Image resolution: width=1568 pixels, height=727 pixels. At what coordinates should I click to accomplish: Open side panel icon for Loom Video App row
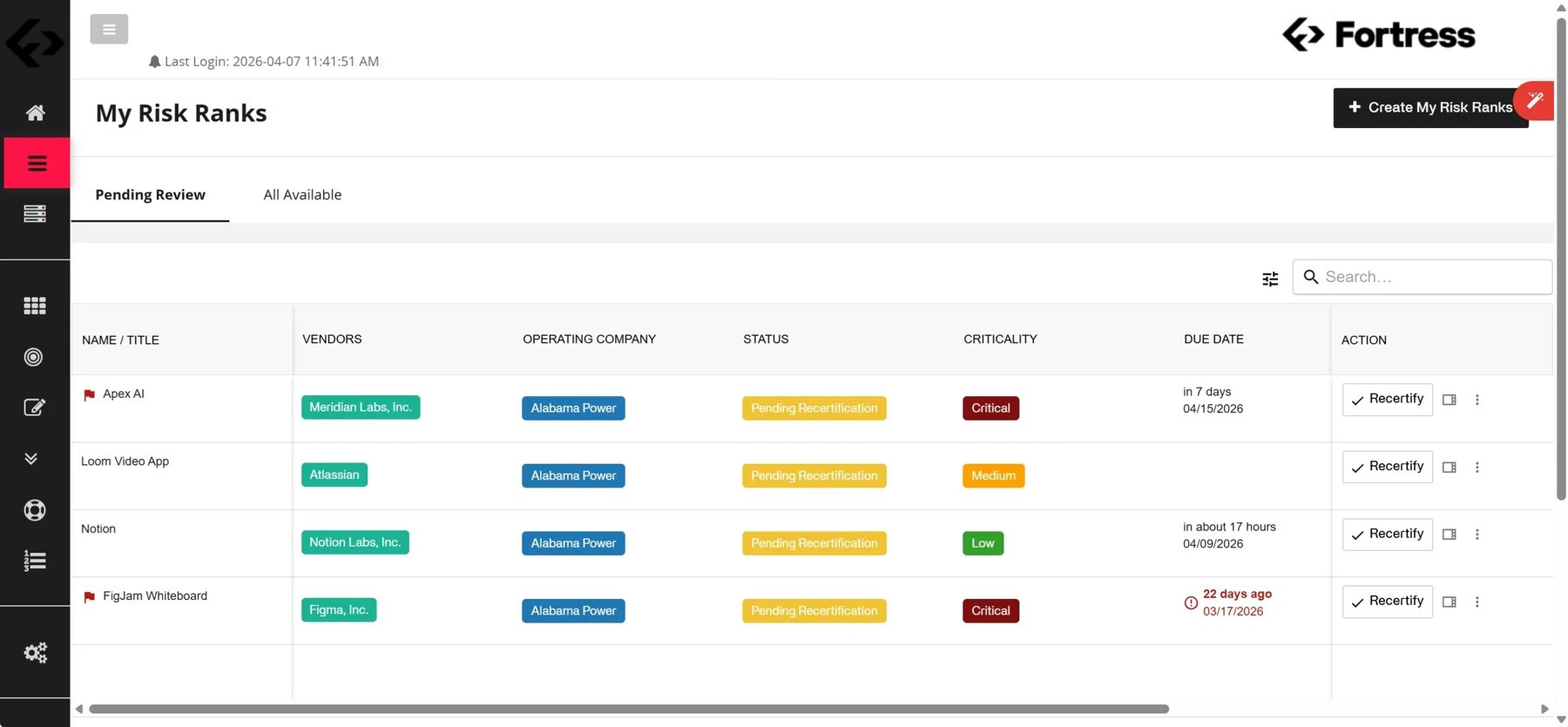[1450, 468]
